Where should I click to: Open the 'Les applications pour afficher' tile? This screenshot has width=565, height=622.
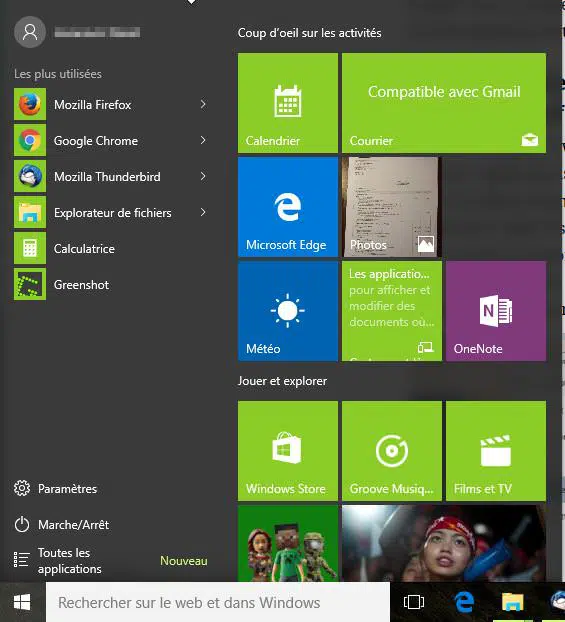(x=392, y=311)
